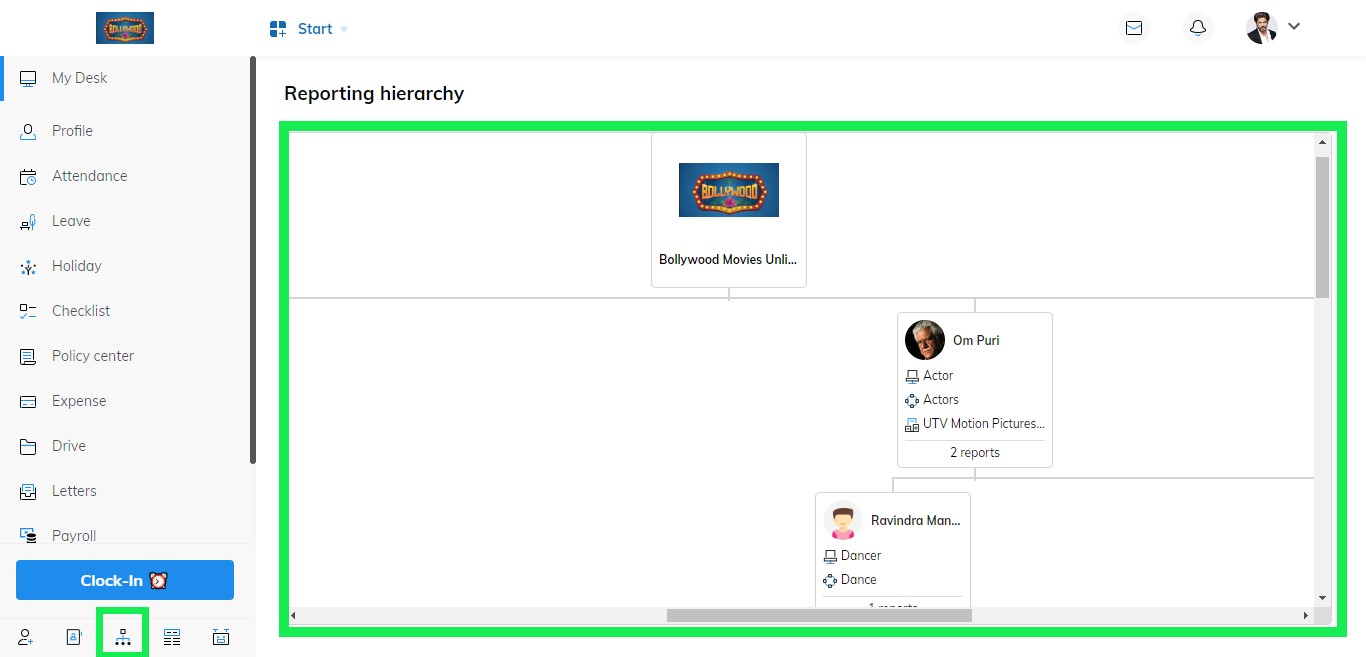Open the reporting hierarchy org chart icon
This screenshot has height=657, width=1366.
coord(123,637)
